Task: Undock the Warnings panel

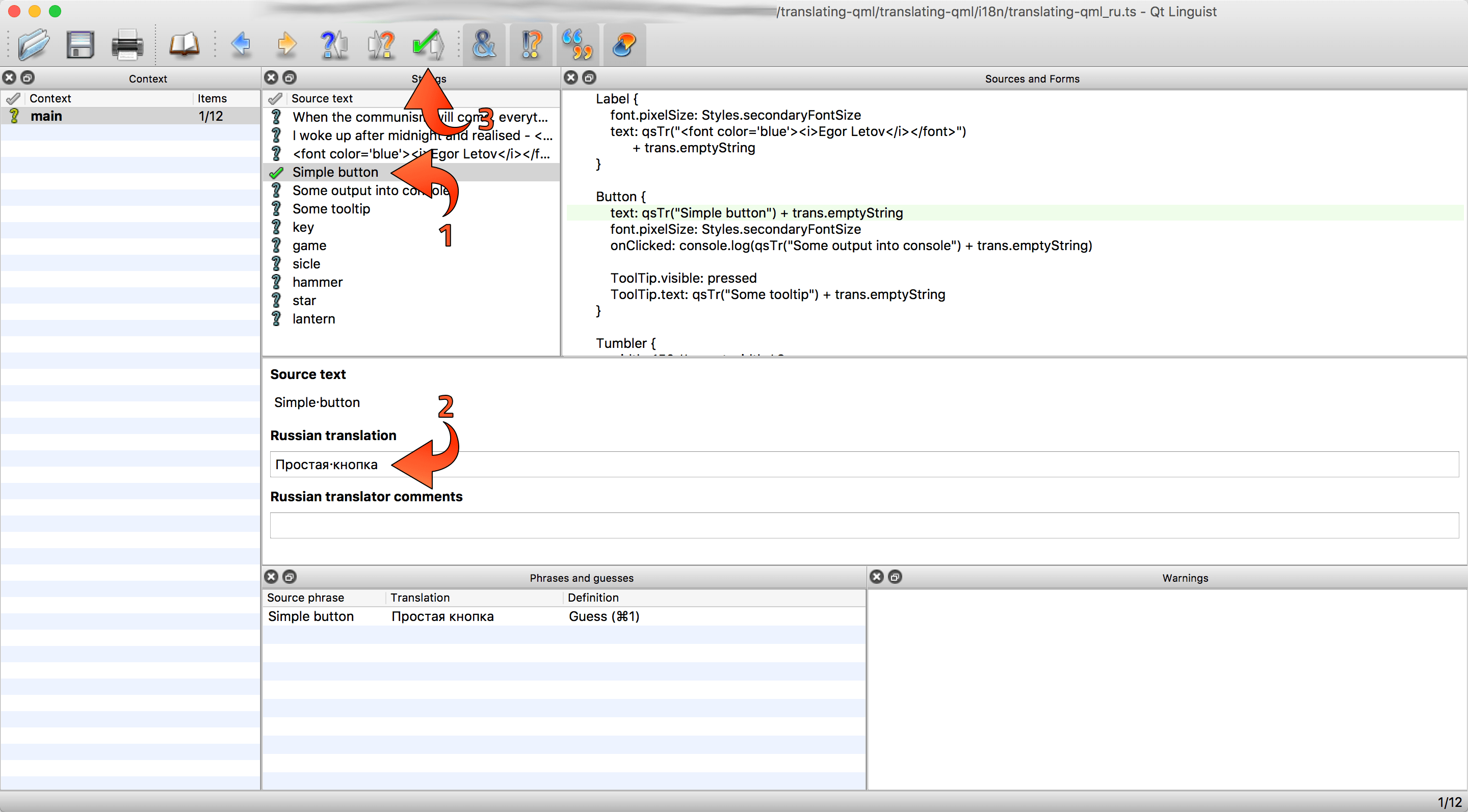Action: point(894,577)
